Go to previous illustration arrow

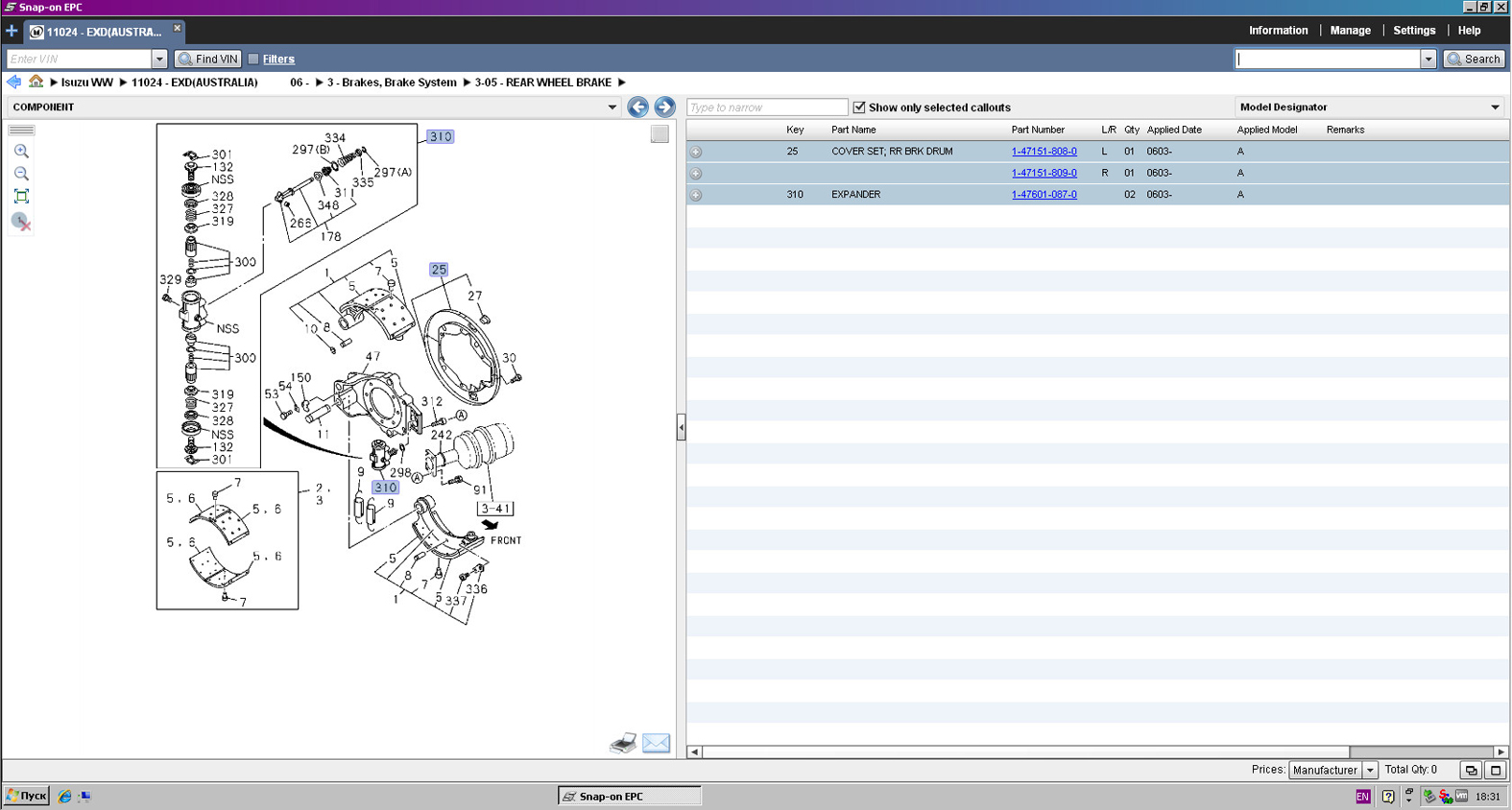tap(637, 107)
